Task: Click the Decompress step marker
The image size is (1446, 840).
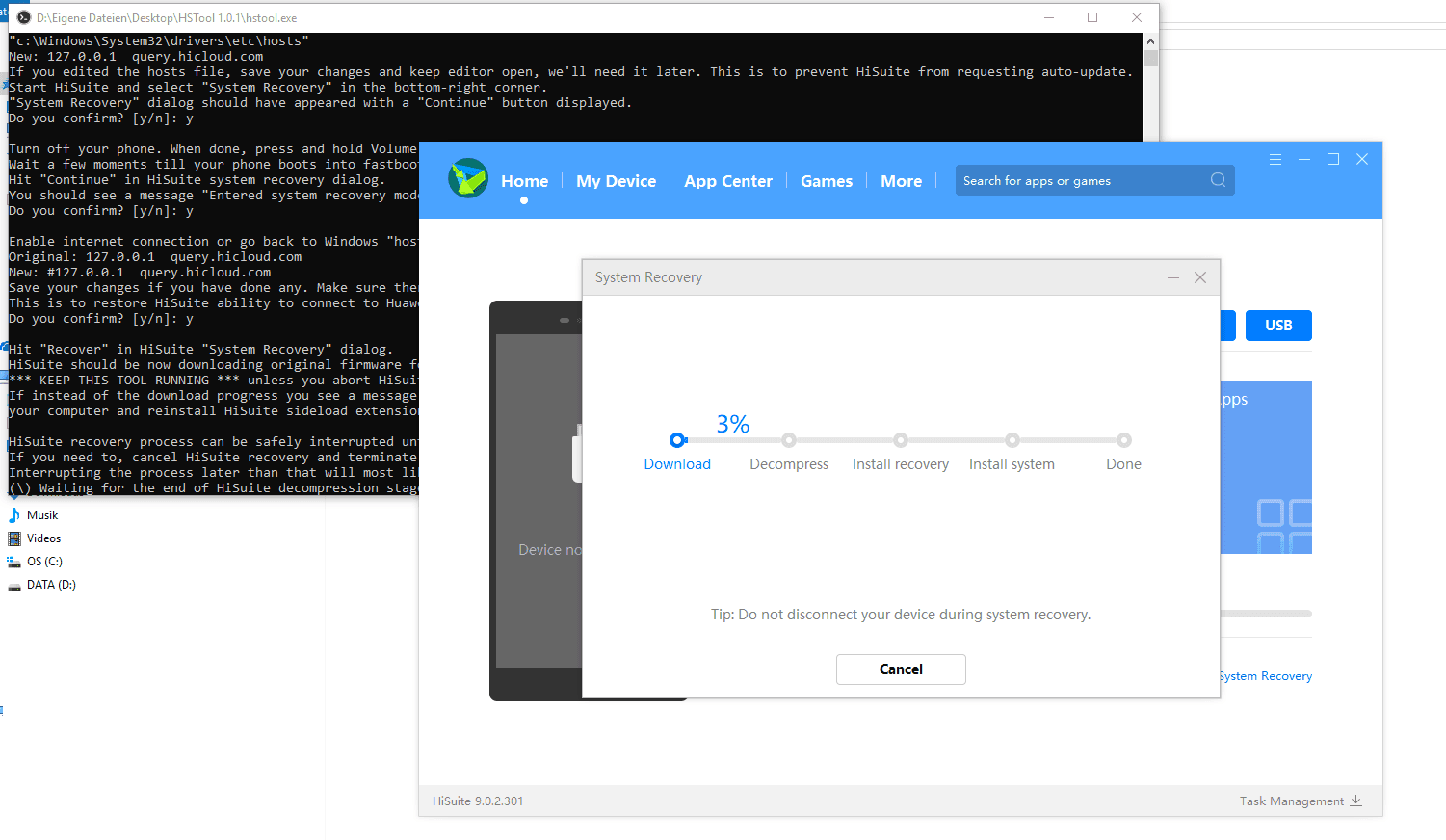Action: point(789,440)
